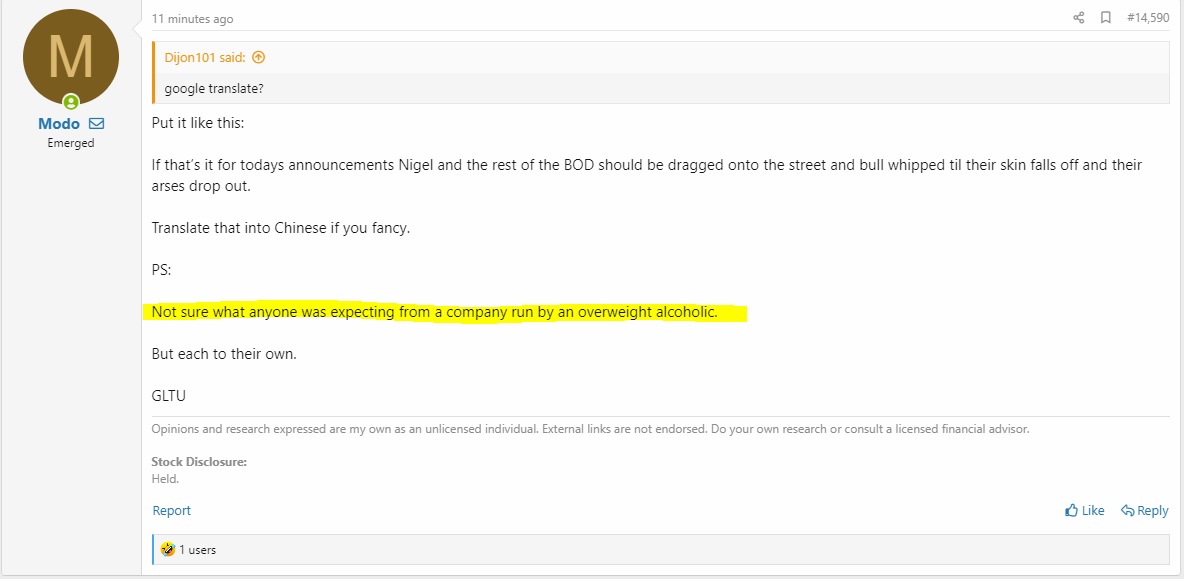Click the '11 minutes ago' timestamp
The height and width of the screenshot is (579, 1184).
click(x=193, y=19)
